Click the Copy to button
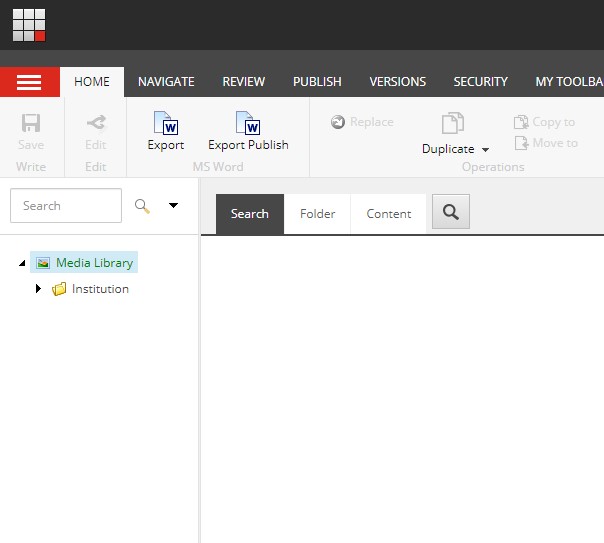 (x=545, y=122)
